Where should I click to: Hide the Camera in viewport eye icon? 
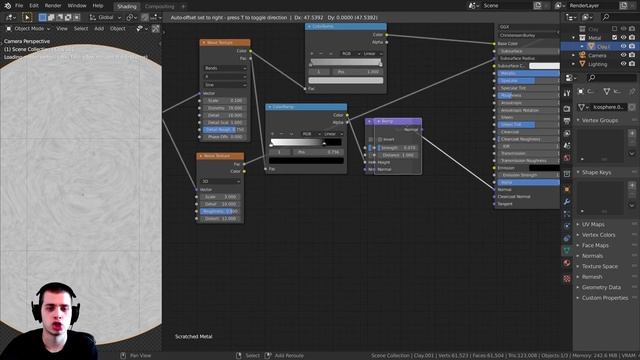623,55
